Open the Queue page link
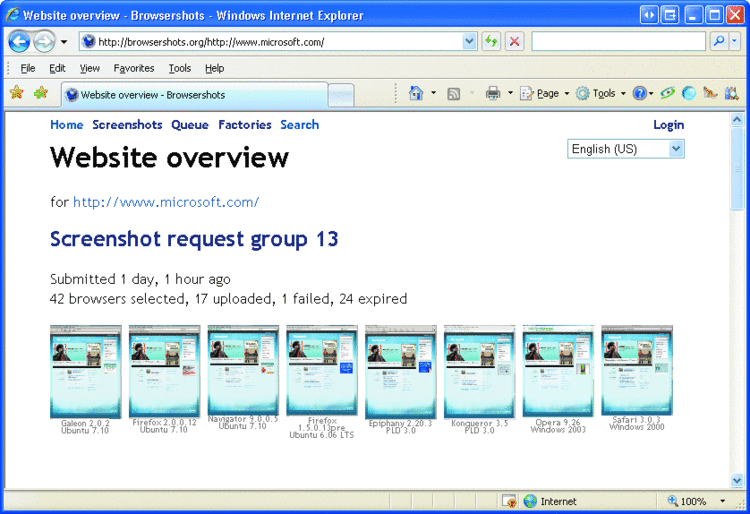The image size is (750, 514). (190, 125)
